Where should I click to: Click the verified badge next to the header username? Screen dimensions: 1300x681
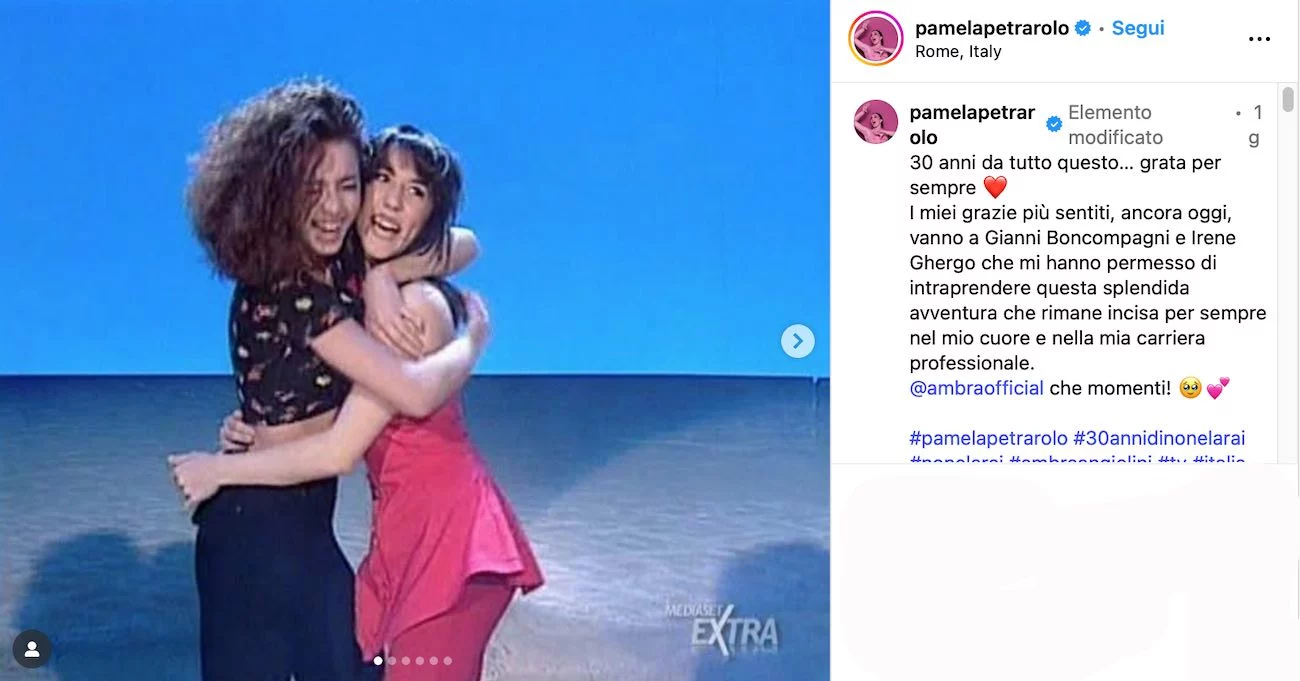pos(1083,28)
